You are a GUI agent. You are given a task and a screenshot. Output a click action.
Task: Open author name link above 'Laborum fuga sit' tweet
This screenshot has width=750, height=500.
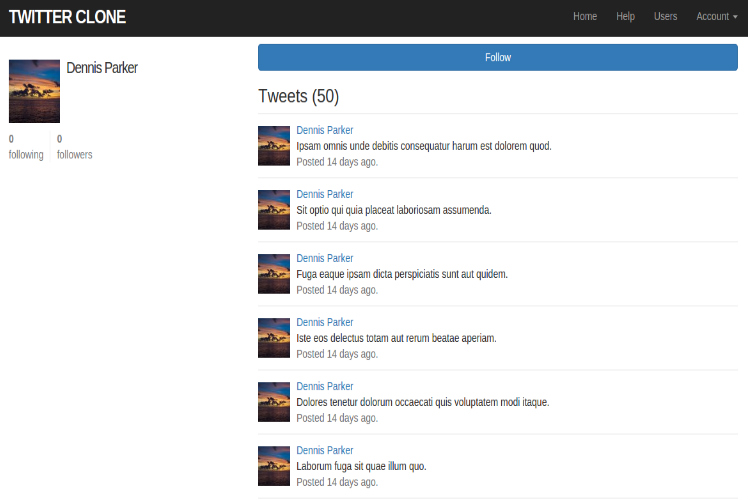[324, 450]
